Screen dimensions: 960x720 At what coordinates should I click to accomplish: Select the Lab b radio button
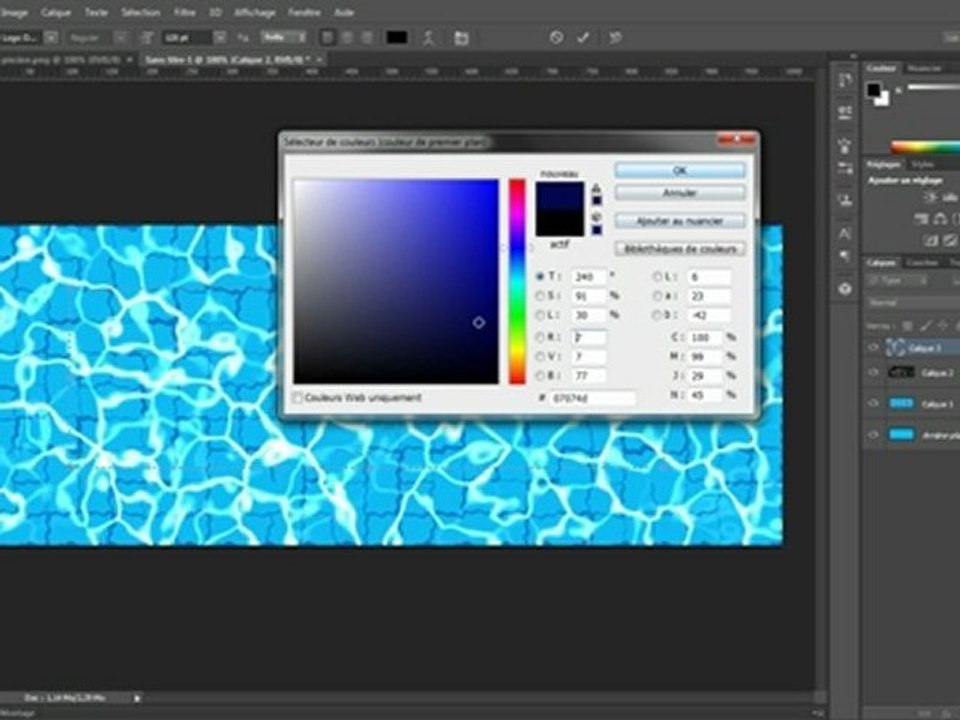point(658,315)
